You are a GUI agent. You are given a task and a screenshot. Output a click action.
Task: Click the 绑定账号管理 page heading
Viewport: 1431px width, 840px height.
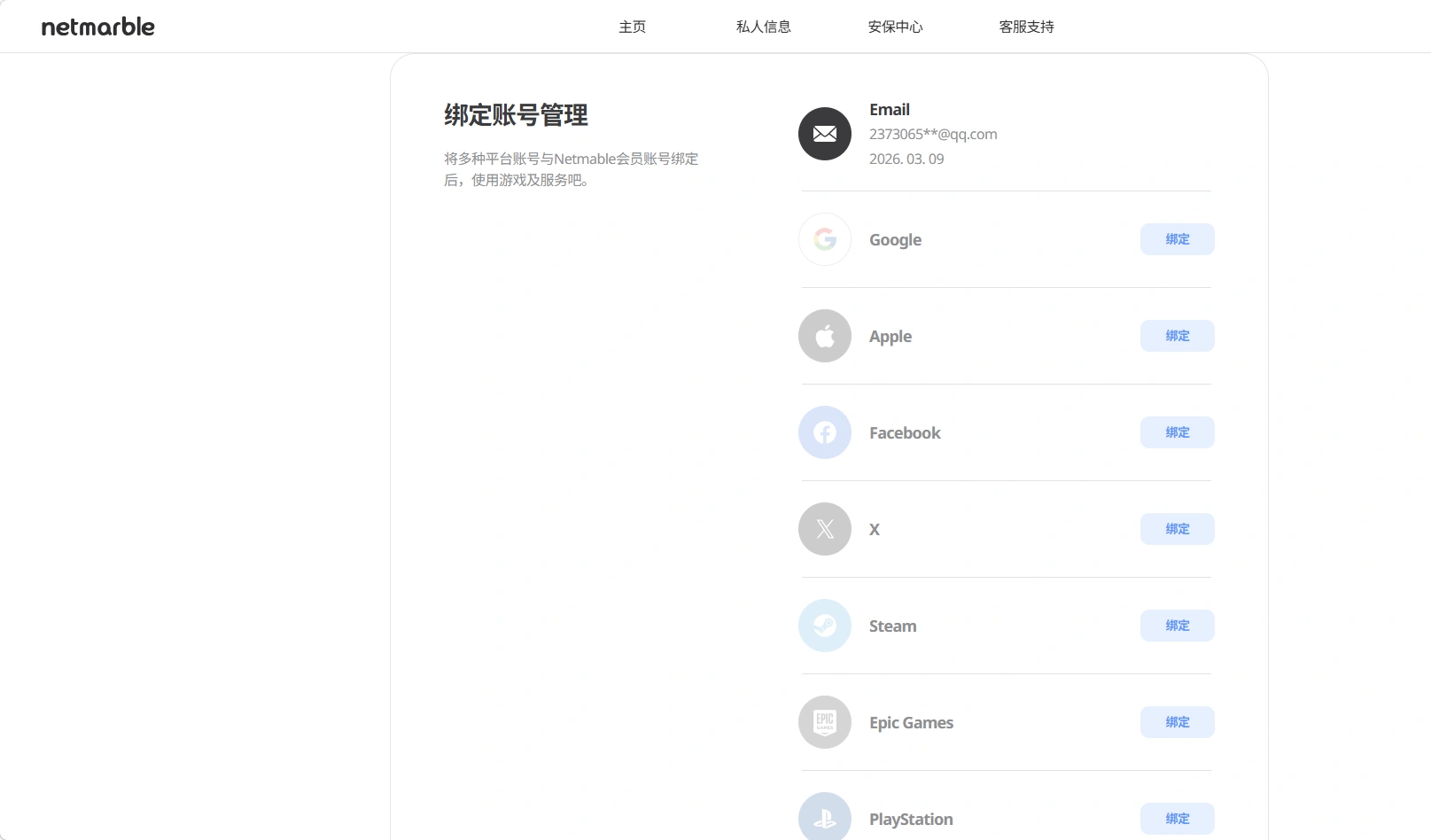[x=516, y=115]
